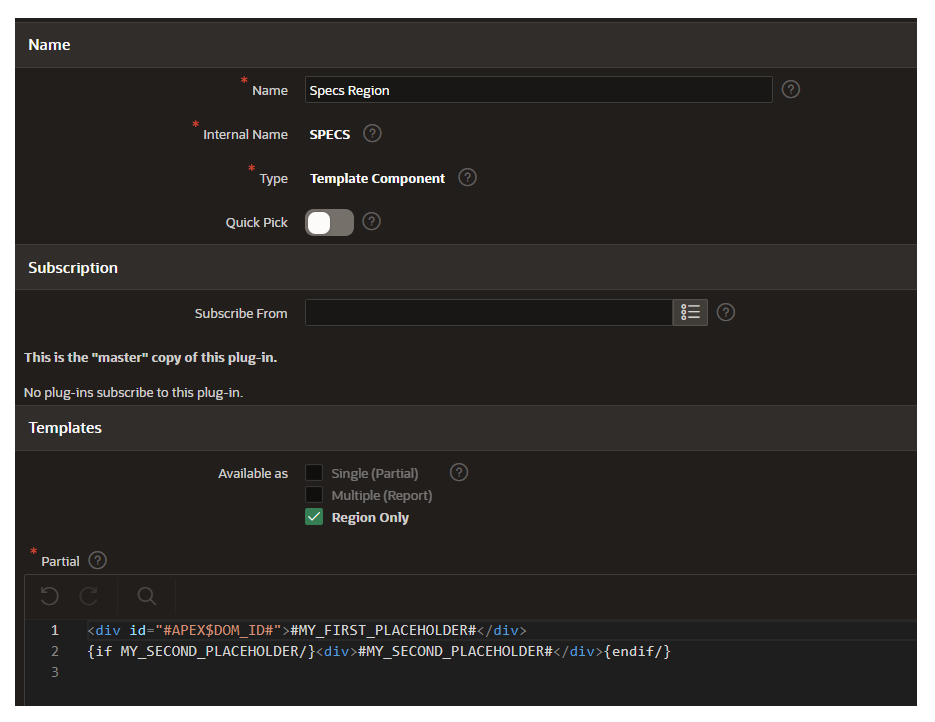Screen dimensions: 935x722
Task: Click the Subscription section header
Action: tap(466, 268)
